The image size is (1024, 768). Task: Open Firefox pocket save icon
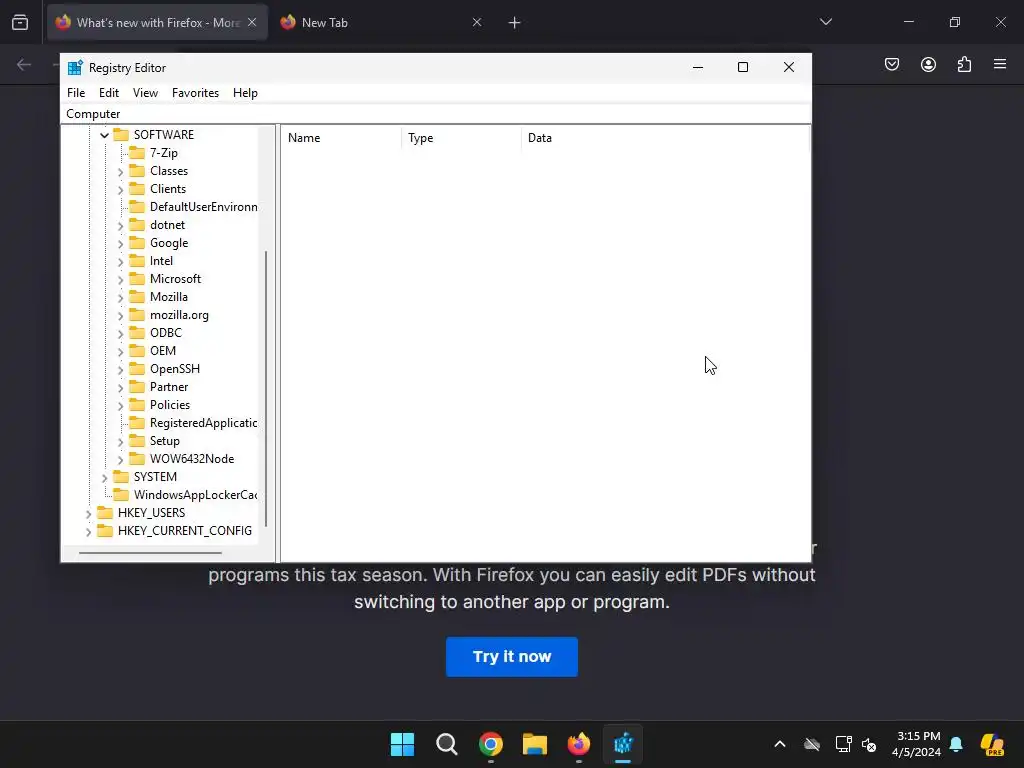[x=891, y=64]
